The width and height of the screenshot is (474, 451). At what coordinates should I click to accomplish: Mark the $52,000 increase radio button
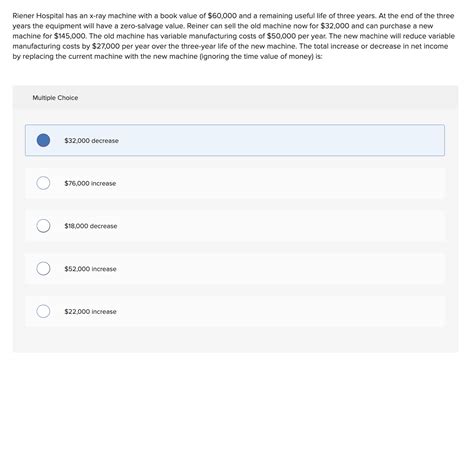coord(43,268)
